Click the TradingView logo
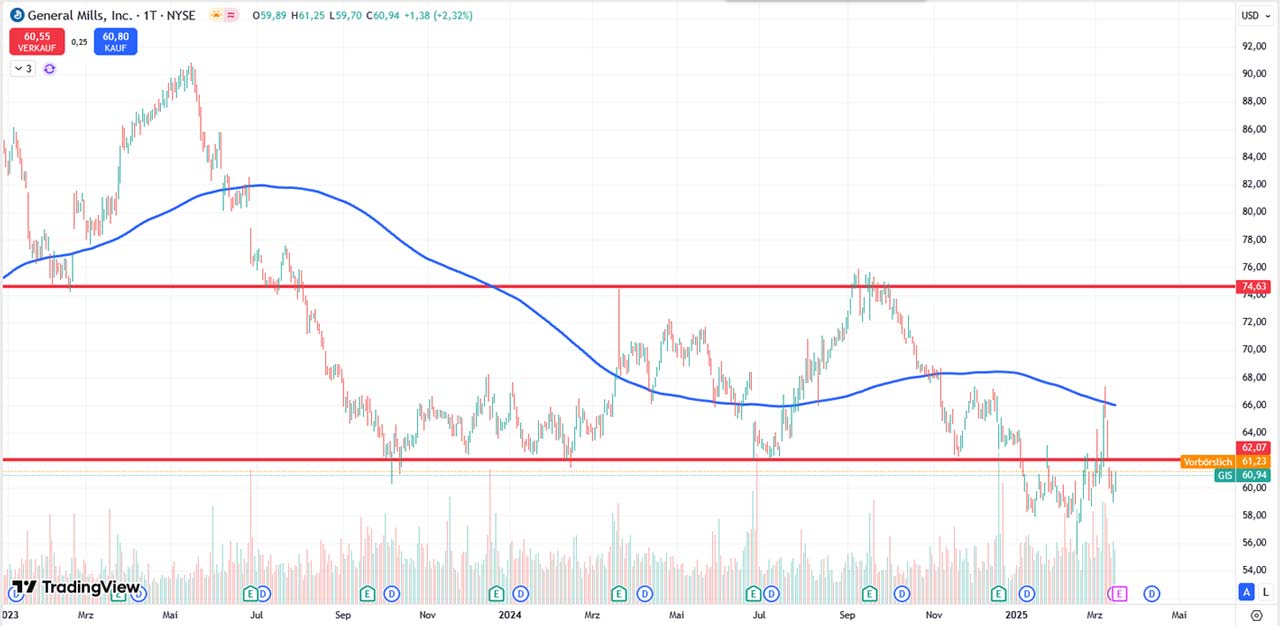 tap(76, 588)
